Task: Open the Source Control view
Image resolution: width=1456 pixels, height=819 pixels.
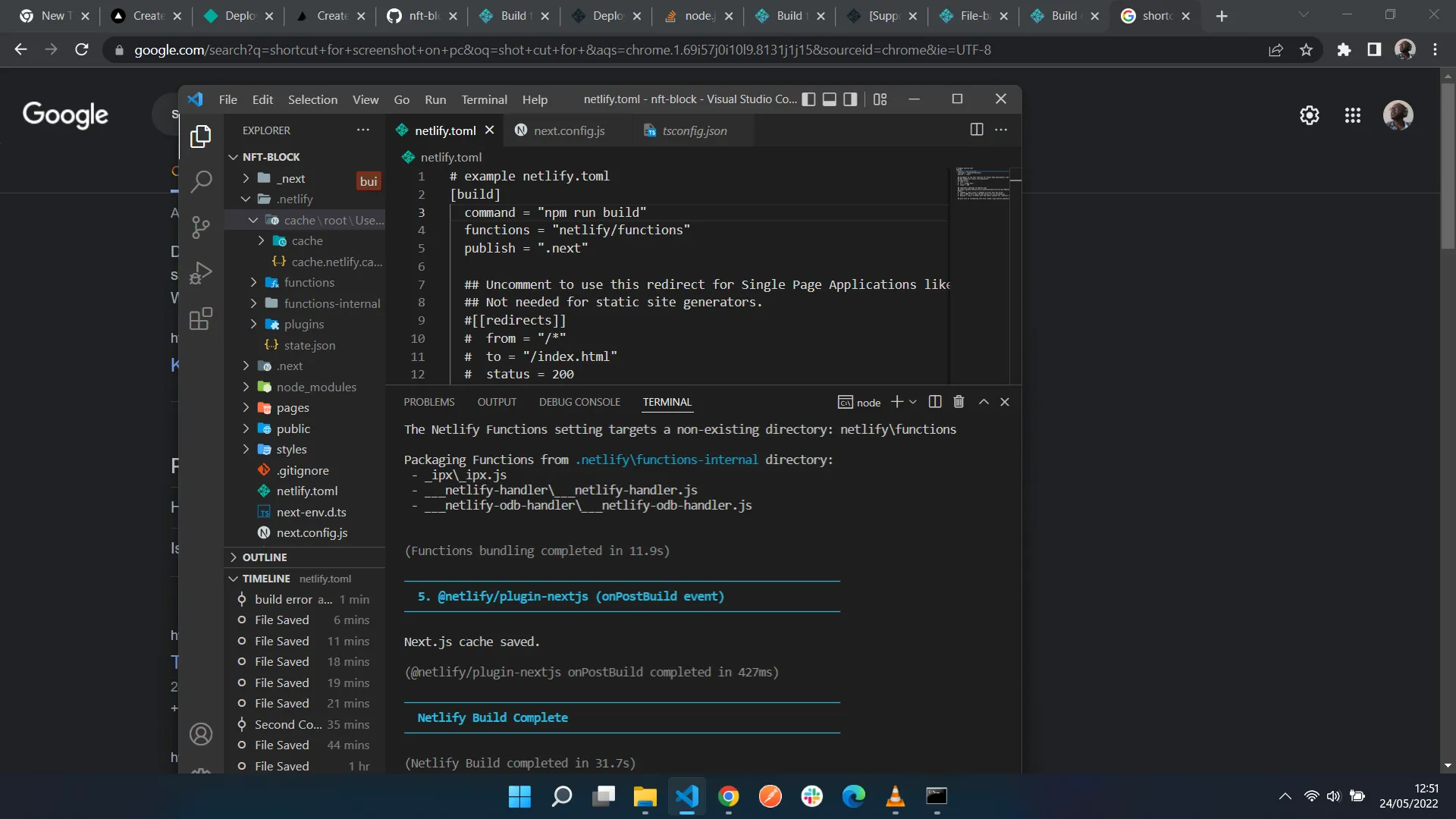Action: tap(201, 227)
